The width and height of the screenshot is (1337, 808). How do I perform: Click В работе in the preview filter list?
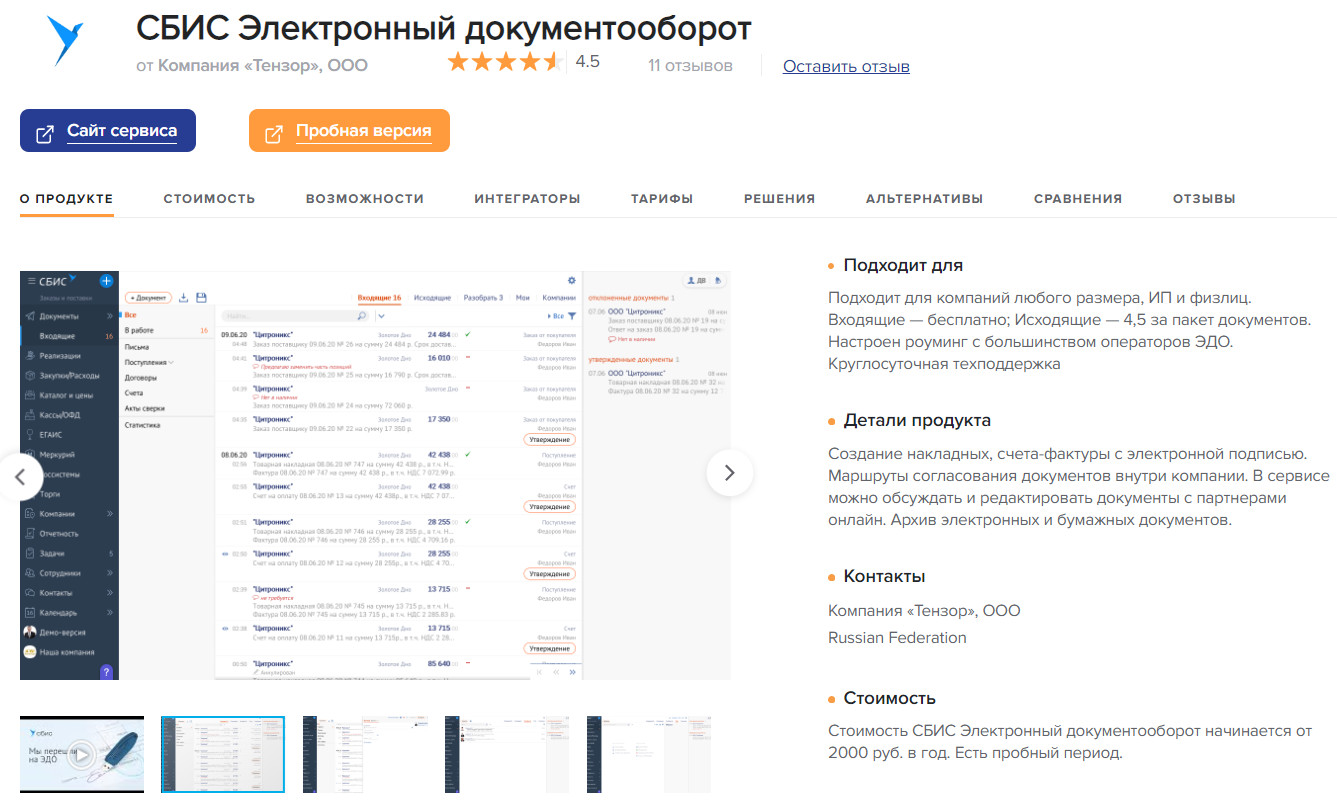pos(139,330)
